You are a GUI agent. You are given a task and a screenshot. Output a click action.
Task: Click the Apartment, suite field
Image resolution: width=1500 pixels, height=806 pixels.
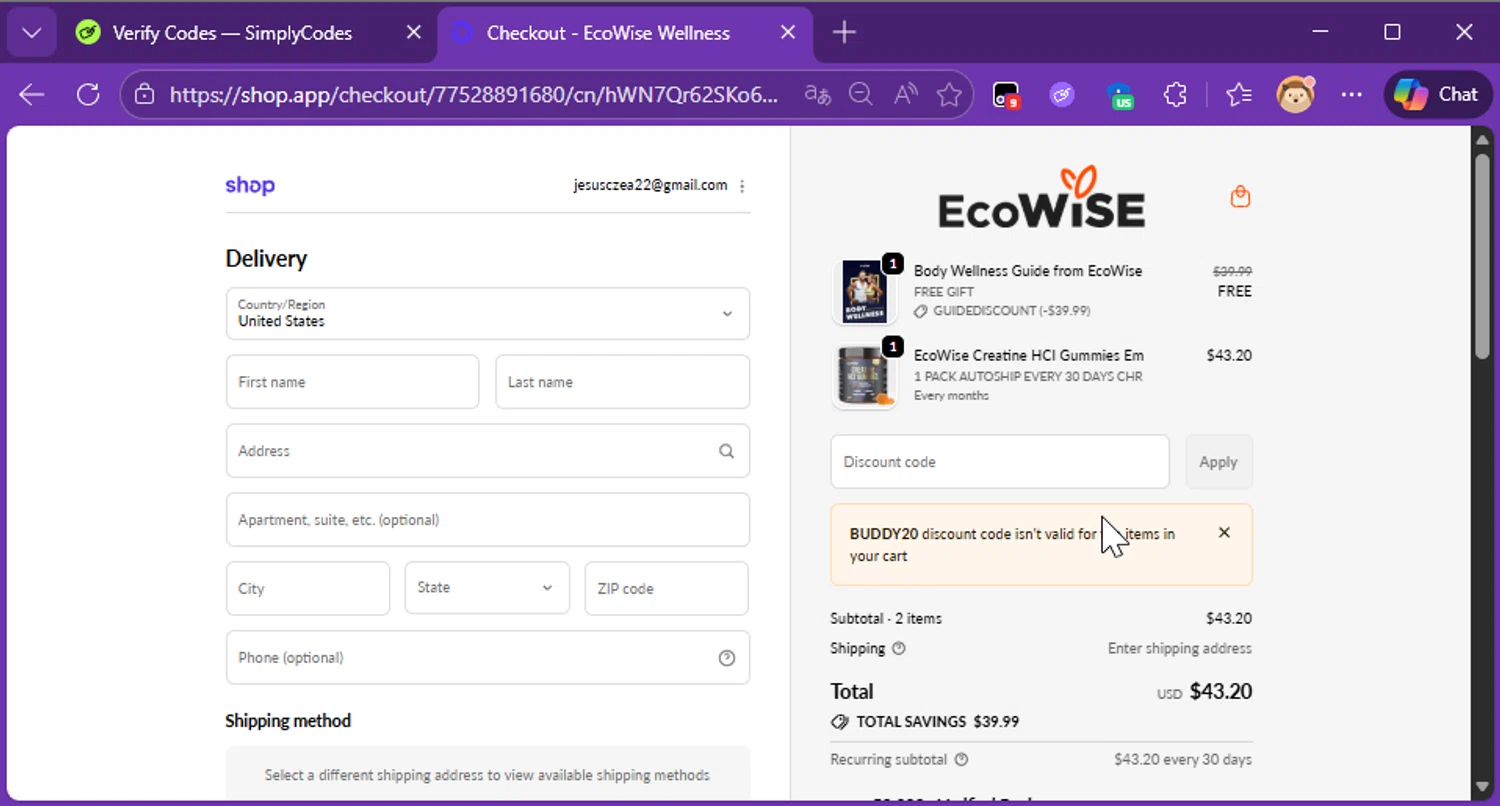[488, 520]
